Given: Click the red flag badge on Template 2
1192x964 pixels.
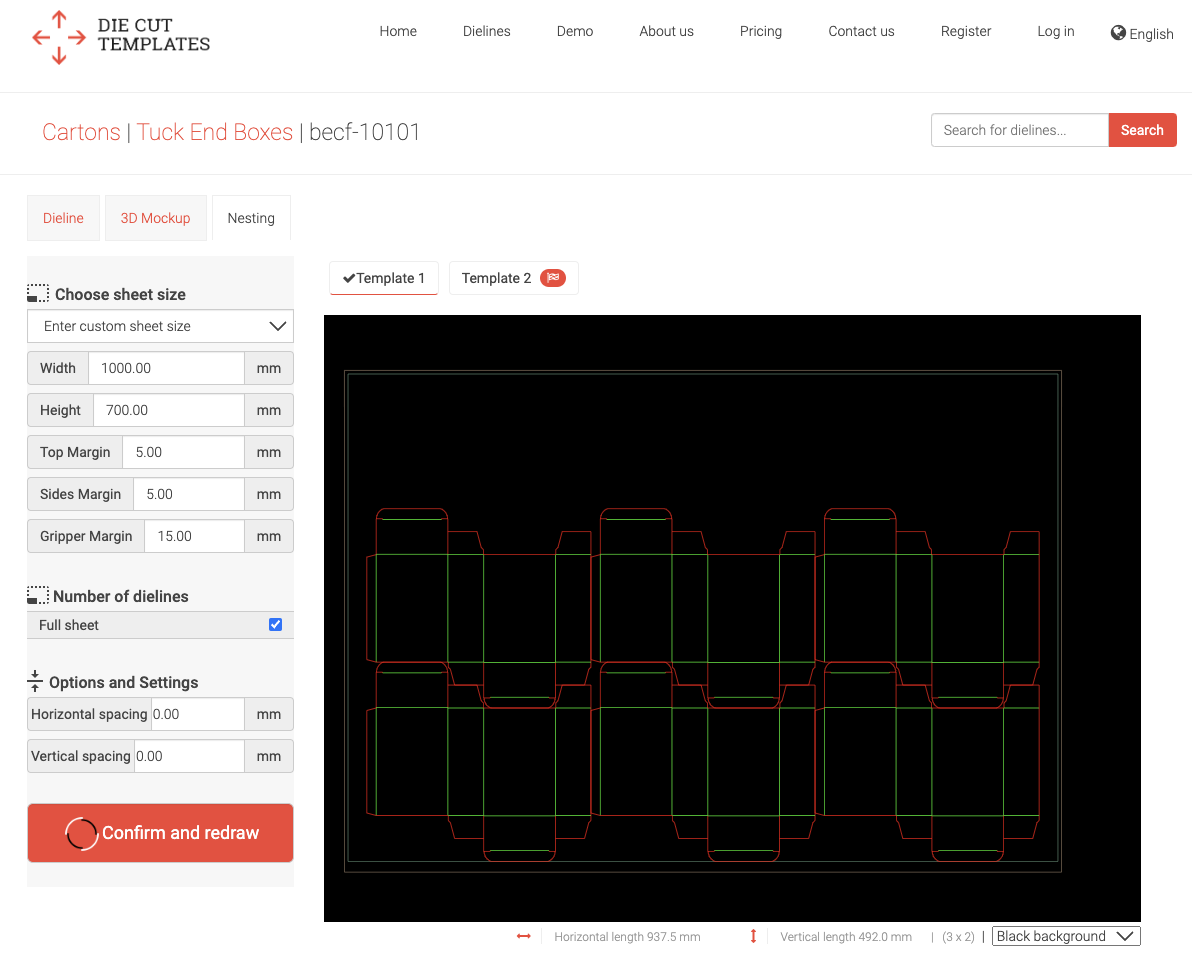Looking at the screenshot, I should tap(553, 277).
